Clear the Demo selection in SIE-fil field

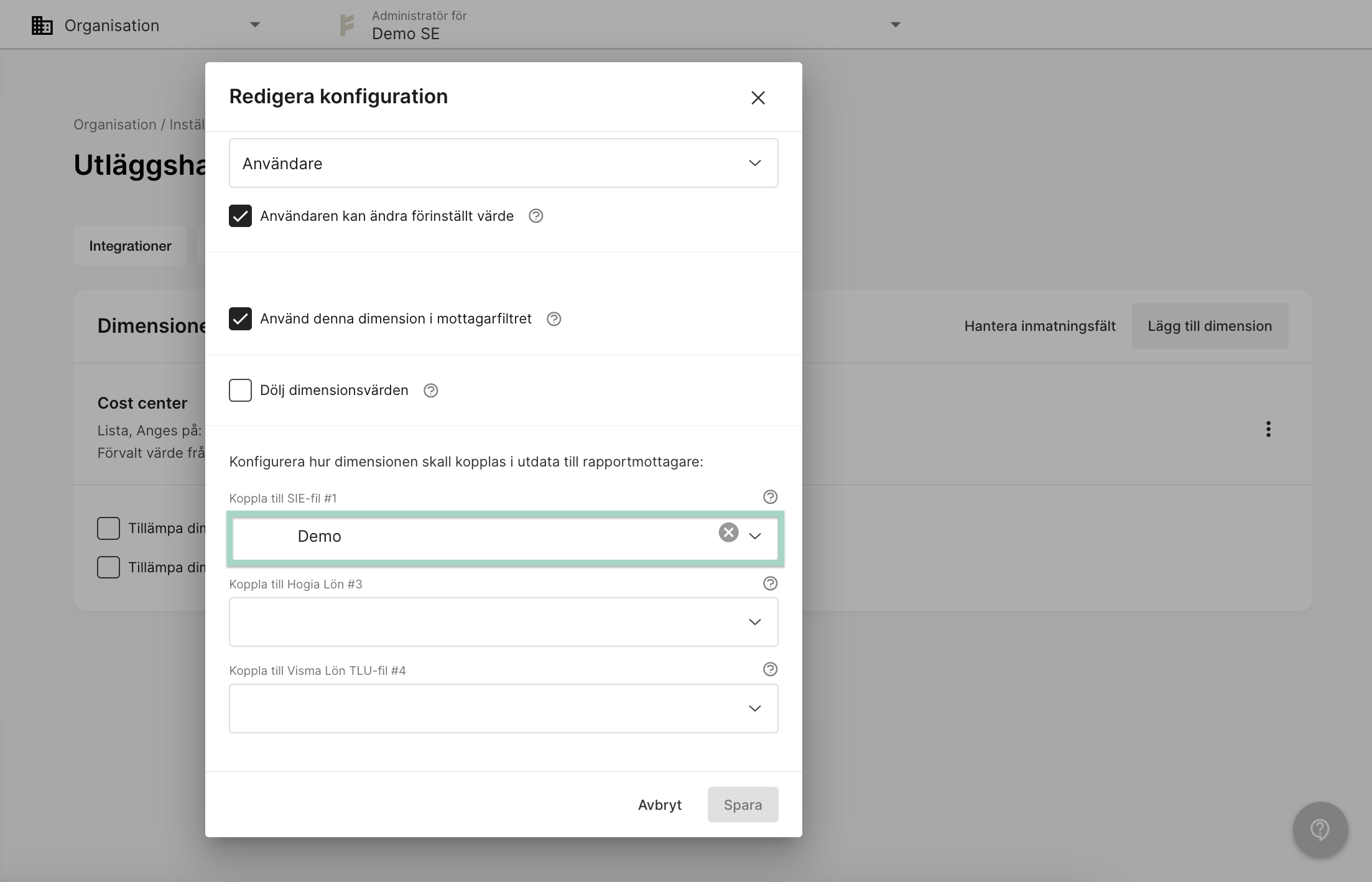728,532
